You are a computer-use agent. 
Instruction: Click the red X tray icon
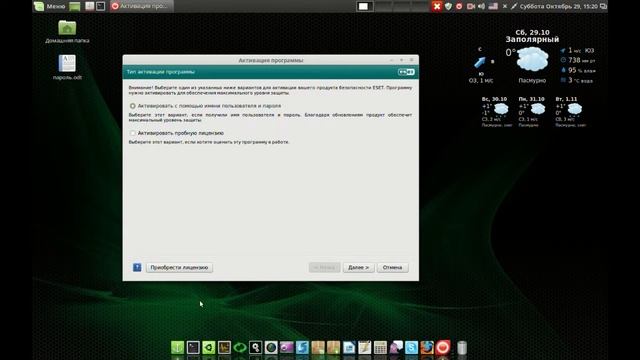click(437, 6)
